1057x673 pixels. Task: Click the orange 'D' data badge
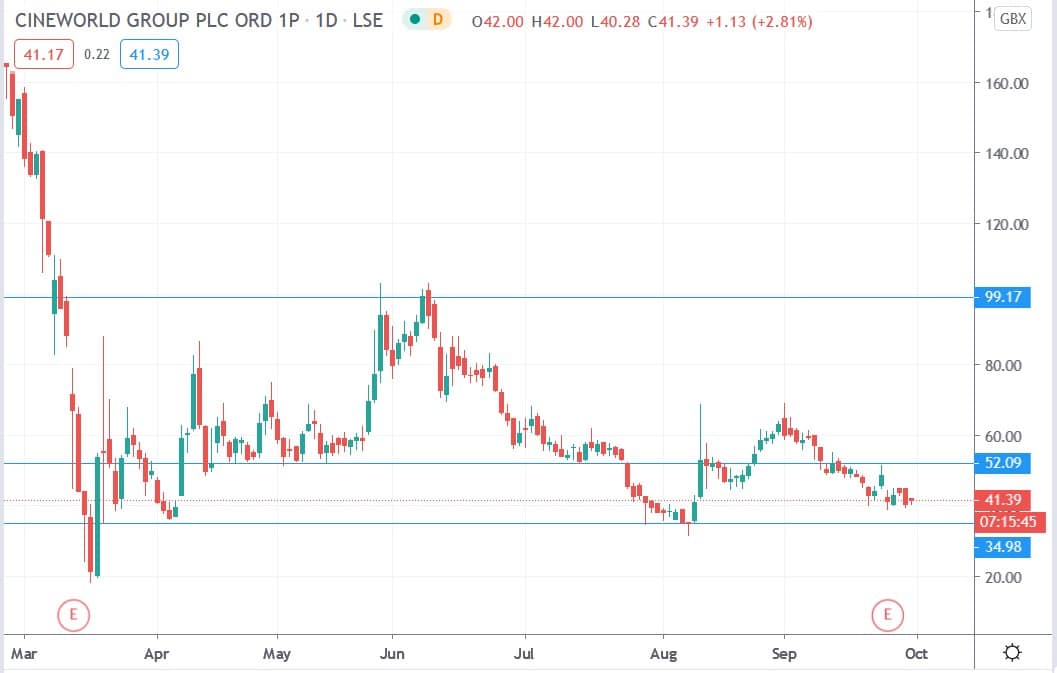[437, 20]
